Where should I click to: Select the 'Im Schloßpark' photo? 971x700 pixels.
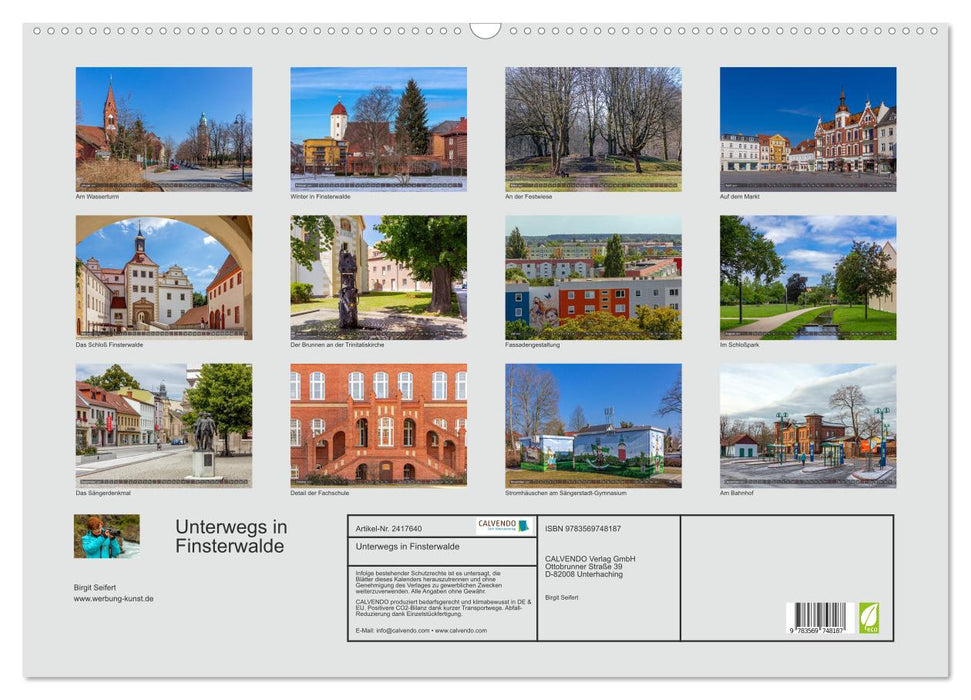[808, 278]
